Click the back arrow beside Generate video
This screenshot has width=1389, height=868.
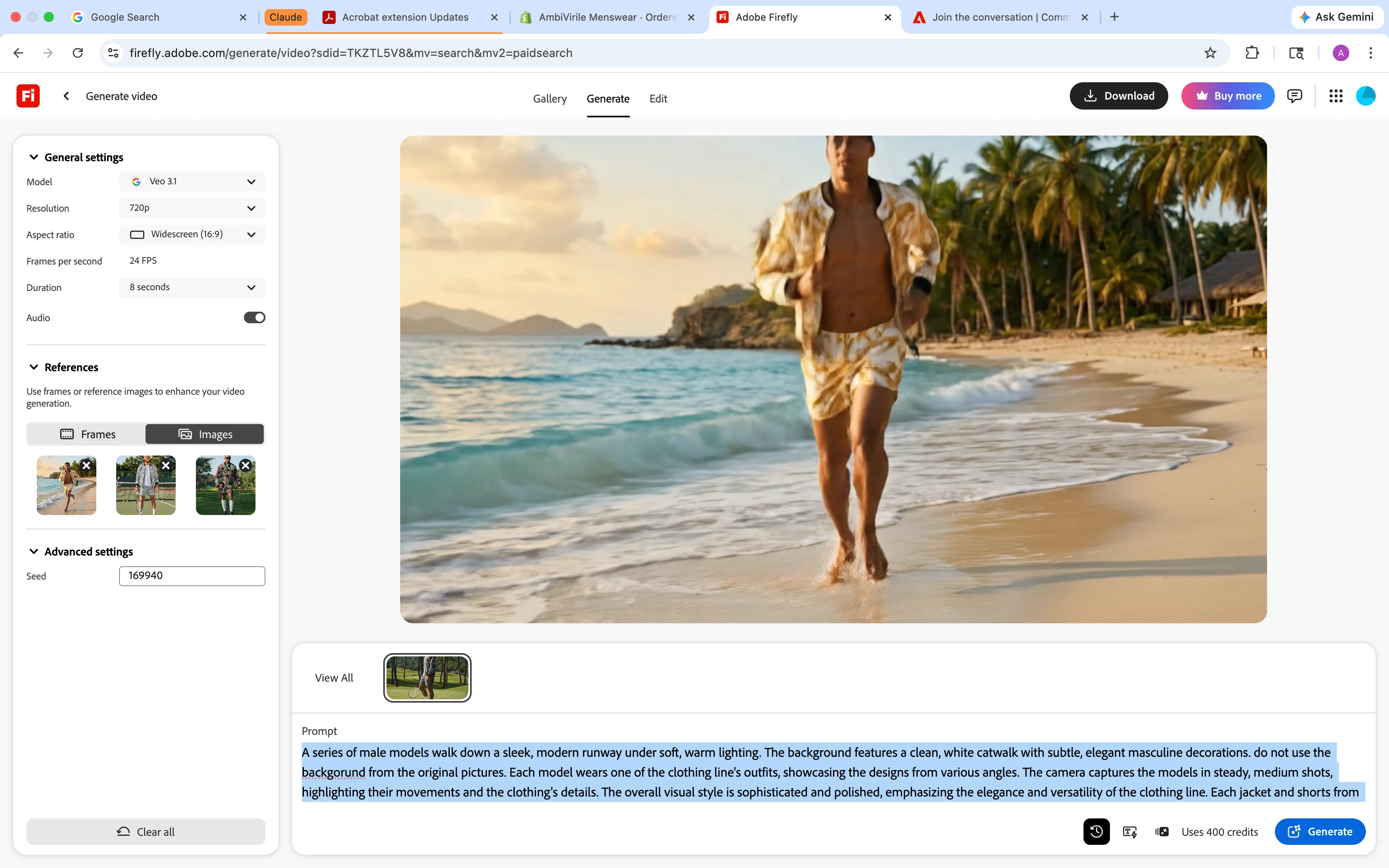tap(66, 96)
